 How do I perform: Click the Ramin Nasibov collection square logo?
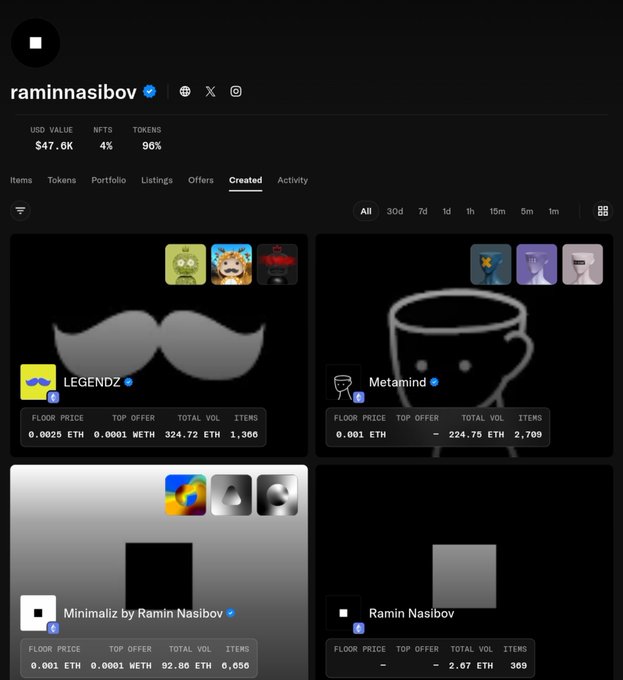pos(343,613)
